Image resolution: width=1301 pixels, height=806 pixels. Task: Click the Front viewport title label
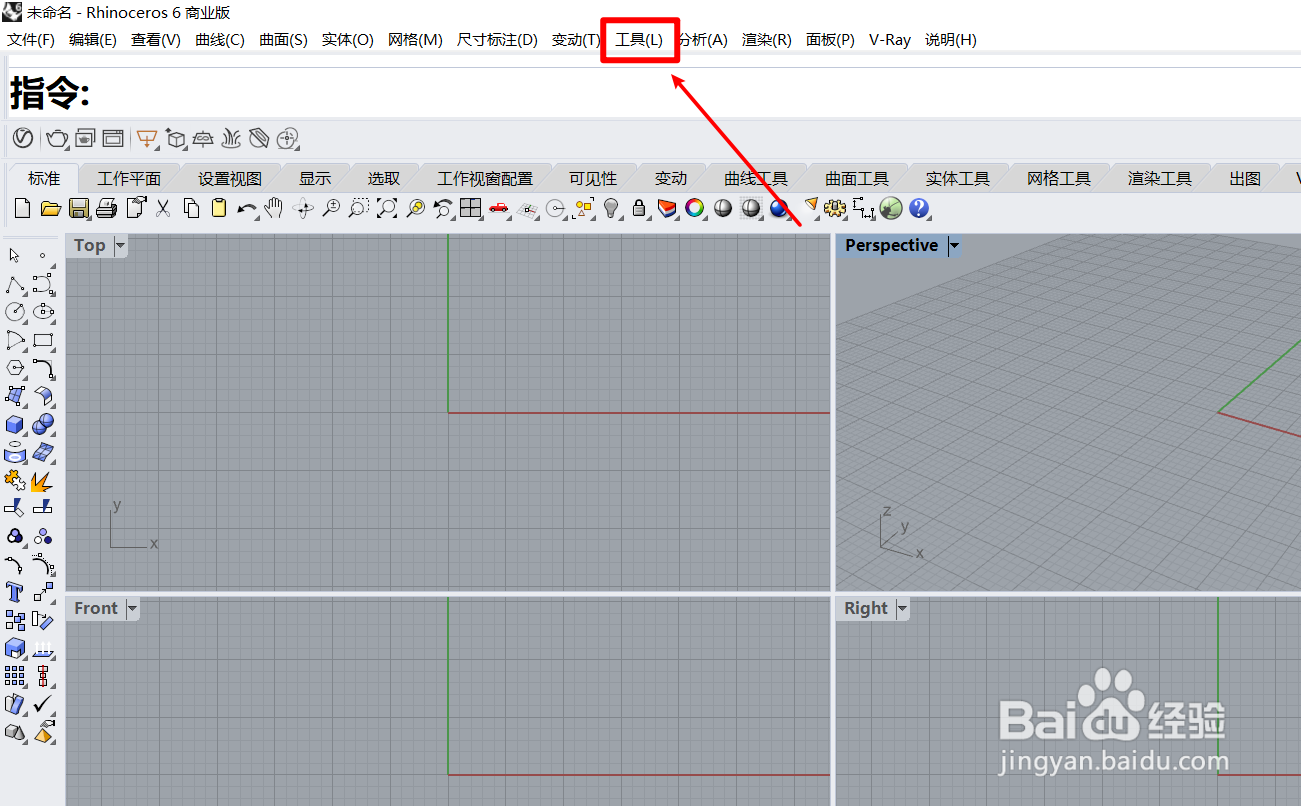click(96, 608)
